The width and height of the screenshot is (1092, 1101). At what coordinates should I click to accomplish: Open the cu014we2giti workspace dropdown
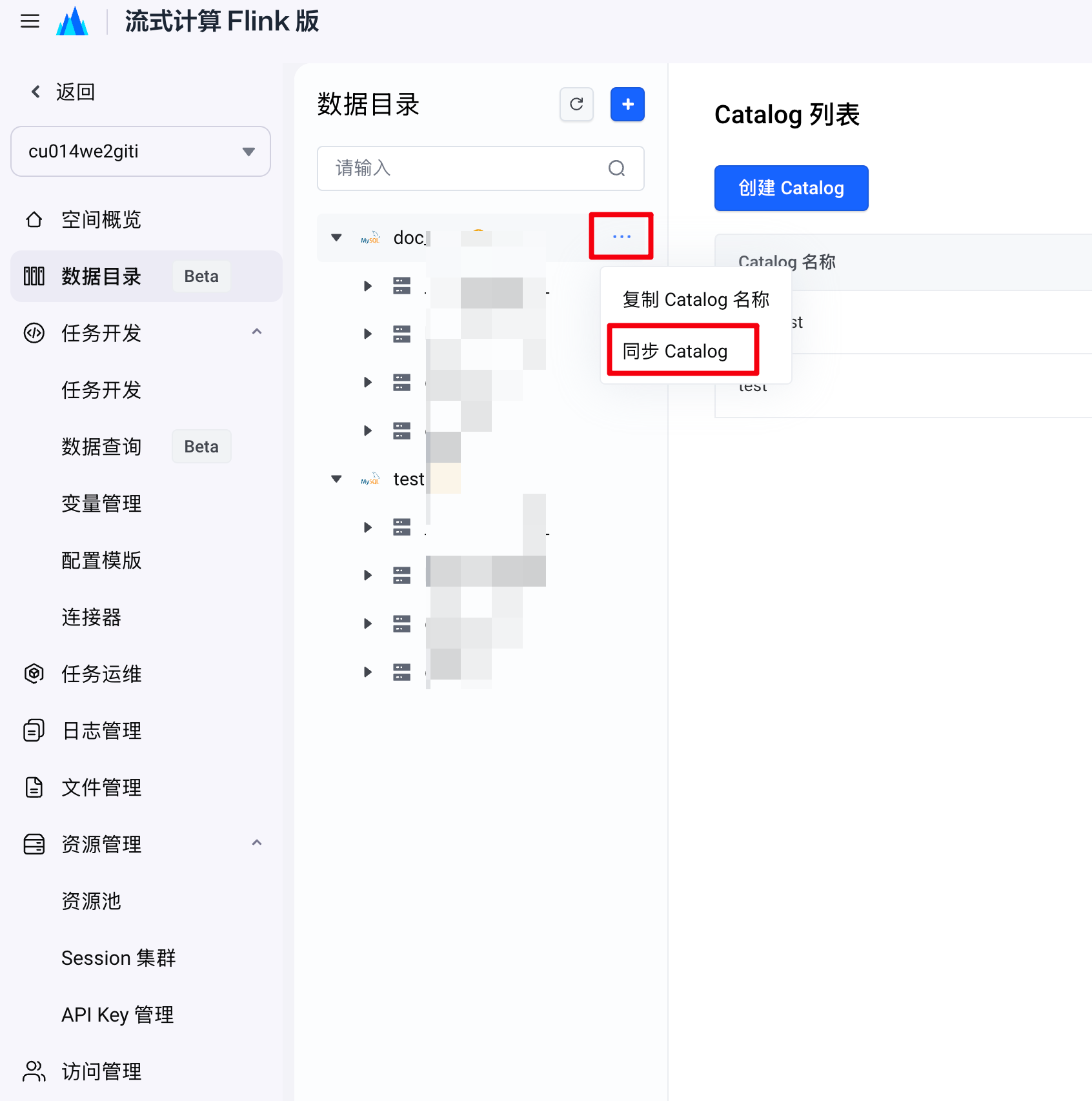click(141, 152)
